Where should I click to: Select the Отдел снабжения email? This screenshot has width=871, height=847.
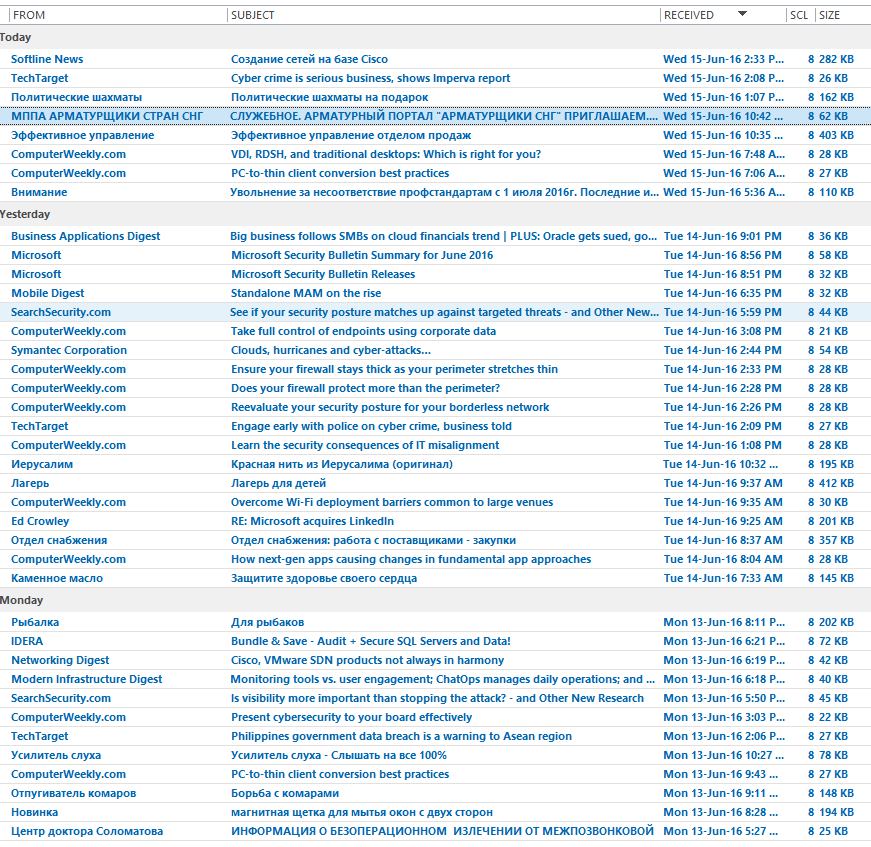tap(436, 540)
